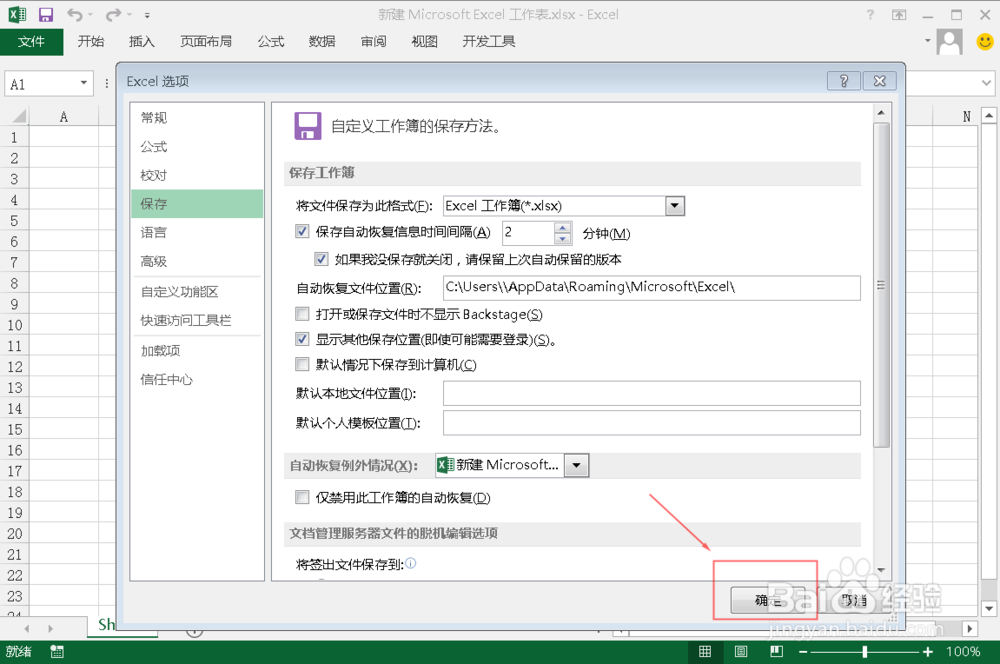Toggle 如果我没保存就关闭 keep last version checkbox

pyautogui.click(x=321, y=259)
